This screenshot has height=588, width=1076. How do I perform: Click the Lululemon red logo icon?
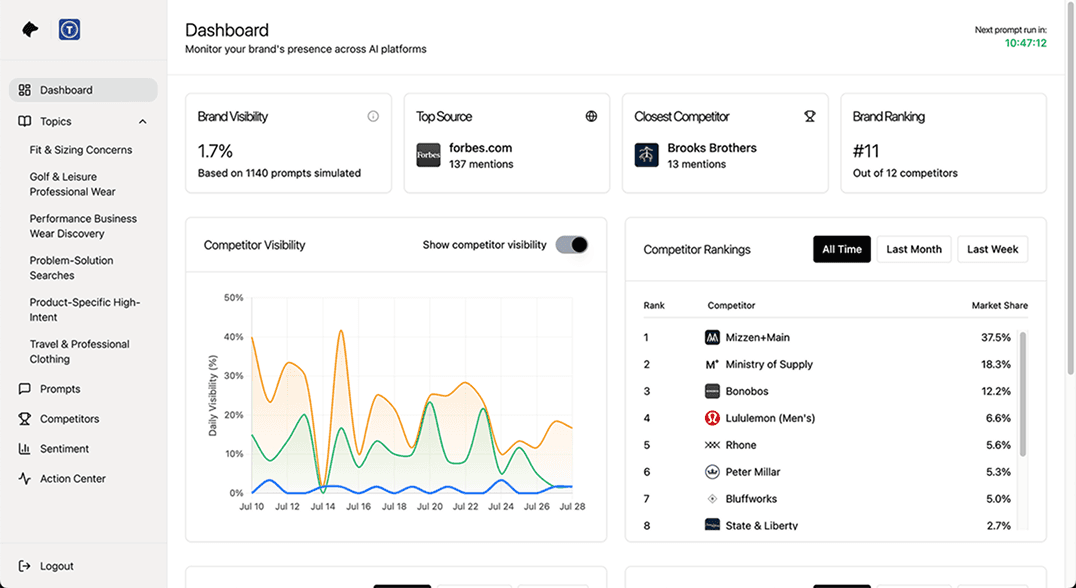click(712, 418)
